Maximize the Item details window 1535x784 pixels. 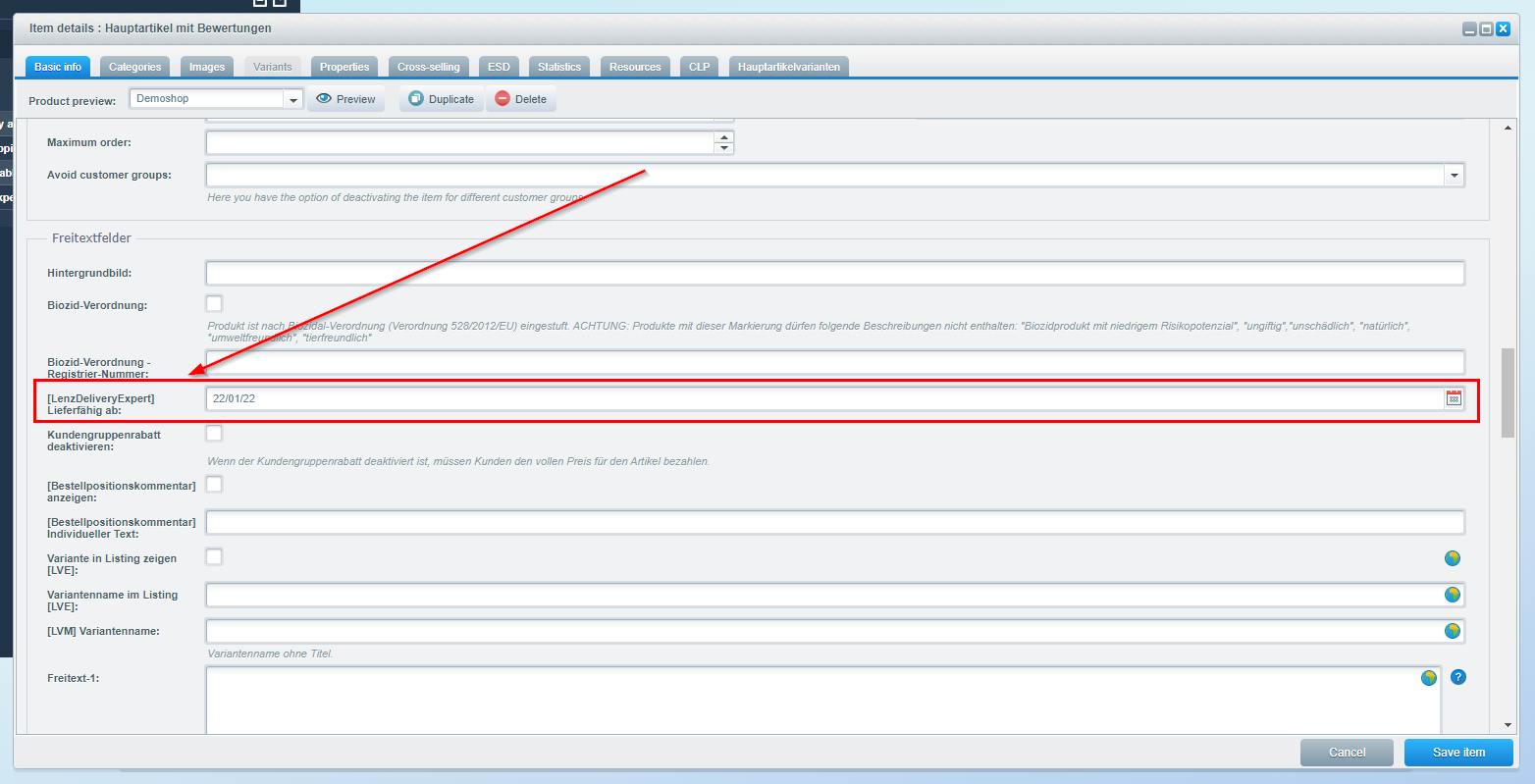(x=1486, y=29)
